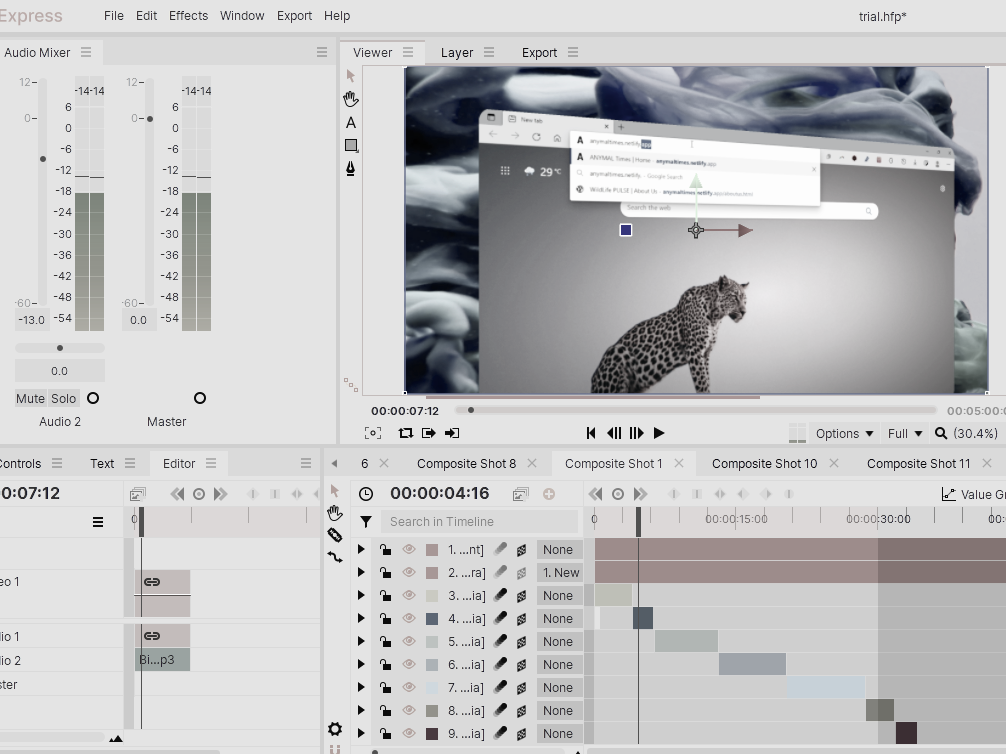Image resolution: width=1006 pixels, height=754 pixels.
Task: Open the Effects menu
Action: (188, 16)
